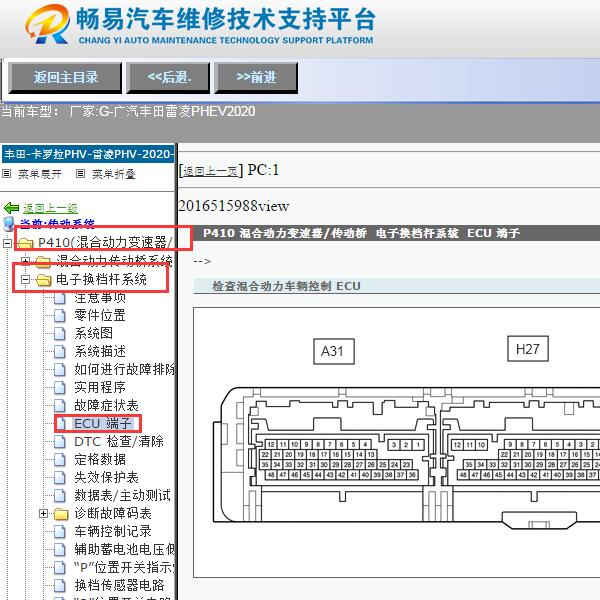Click the 菜单展开 list icon
Screen dimensions: 600x600
click(7, 174)
